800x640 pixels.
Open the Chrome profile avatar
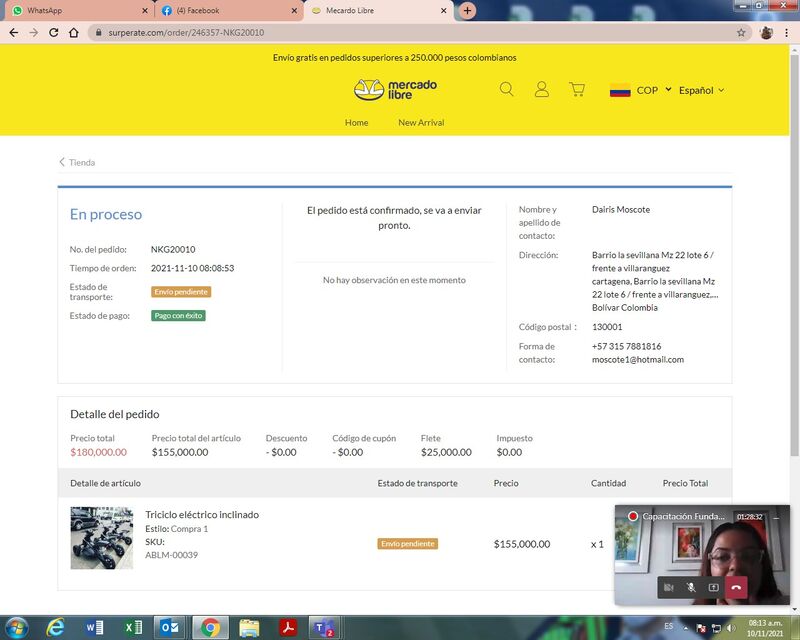[x=766, y=33]
